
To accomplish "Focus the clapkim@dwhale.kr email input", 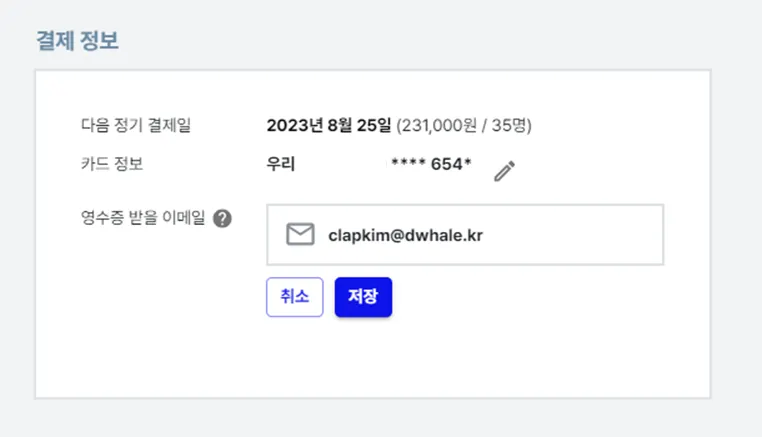I will pos(465,235).
